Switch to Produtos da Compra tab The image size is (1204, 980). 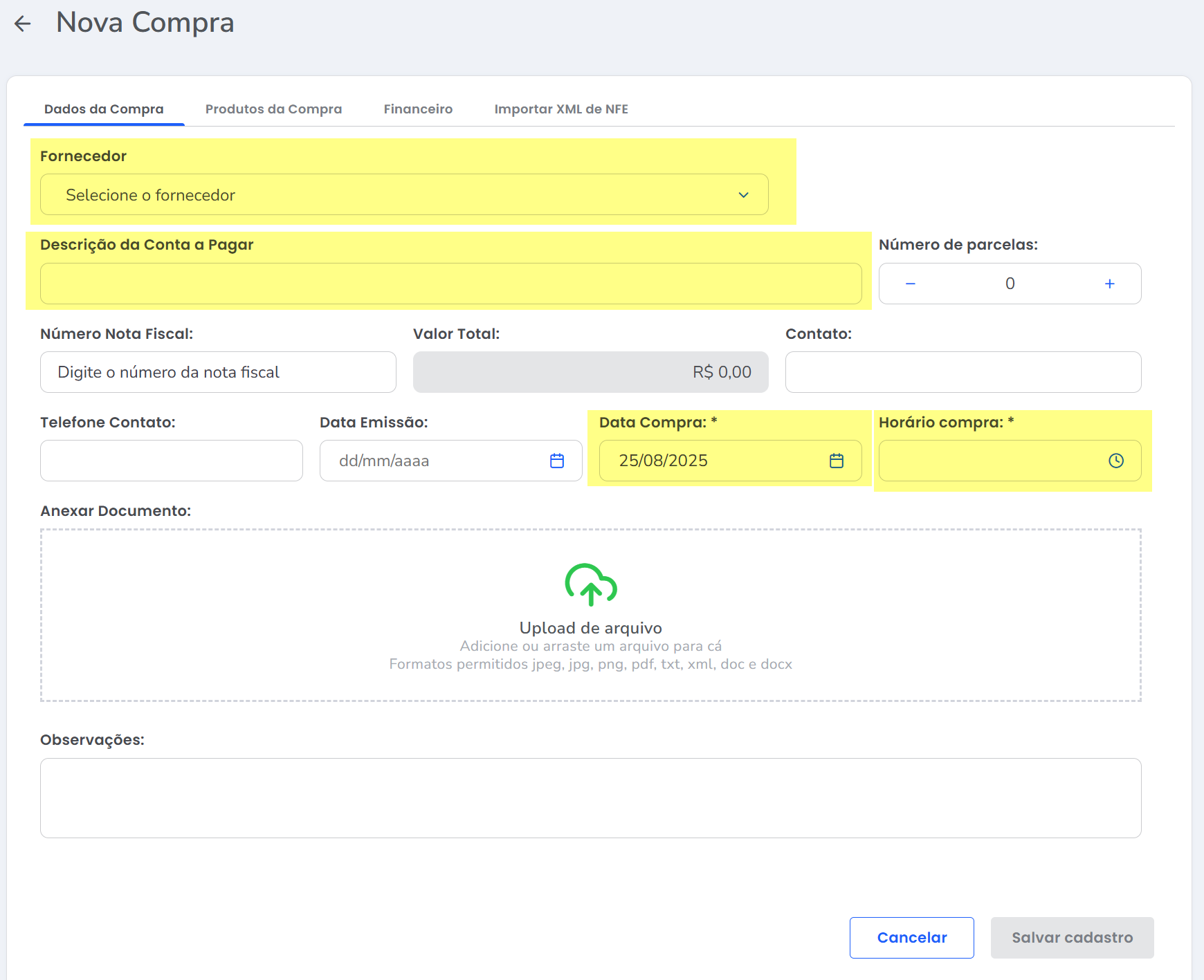(273, 109)
